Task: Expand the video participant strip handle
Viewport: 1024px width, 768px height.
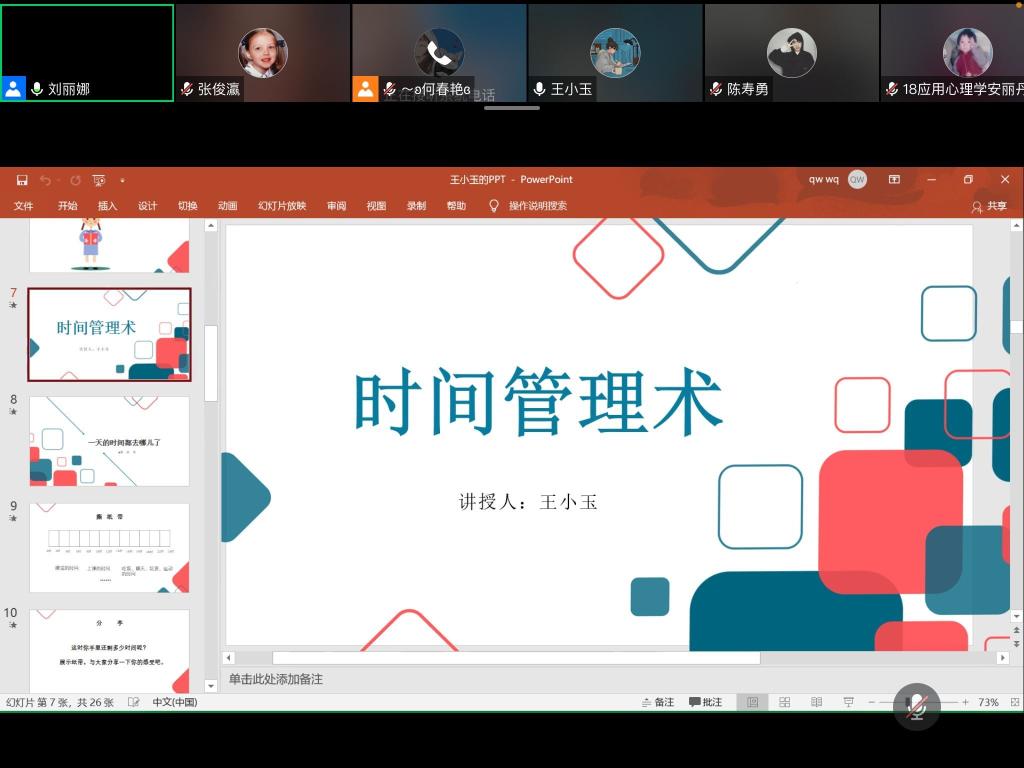Action: tap(512, 108)
